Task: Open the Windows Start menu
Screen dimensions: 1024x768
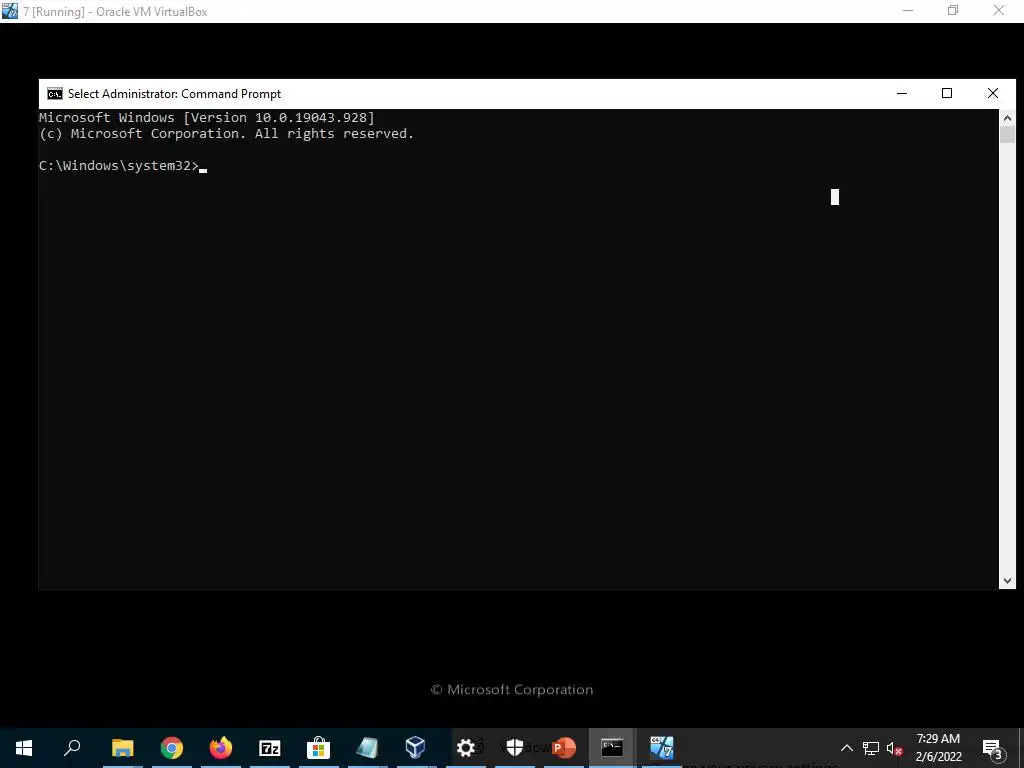Action: tap(24, 747)
